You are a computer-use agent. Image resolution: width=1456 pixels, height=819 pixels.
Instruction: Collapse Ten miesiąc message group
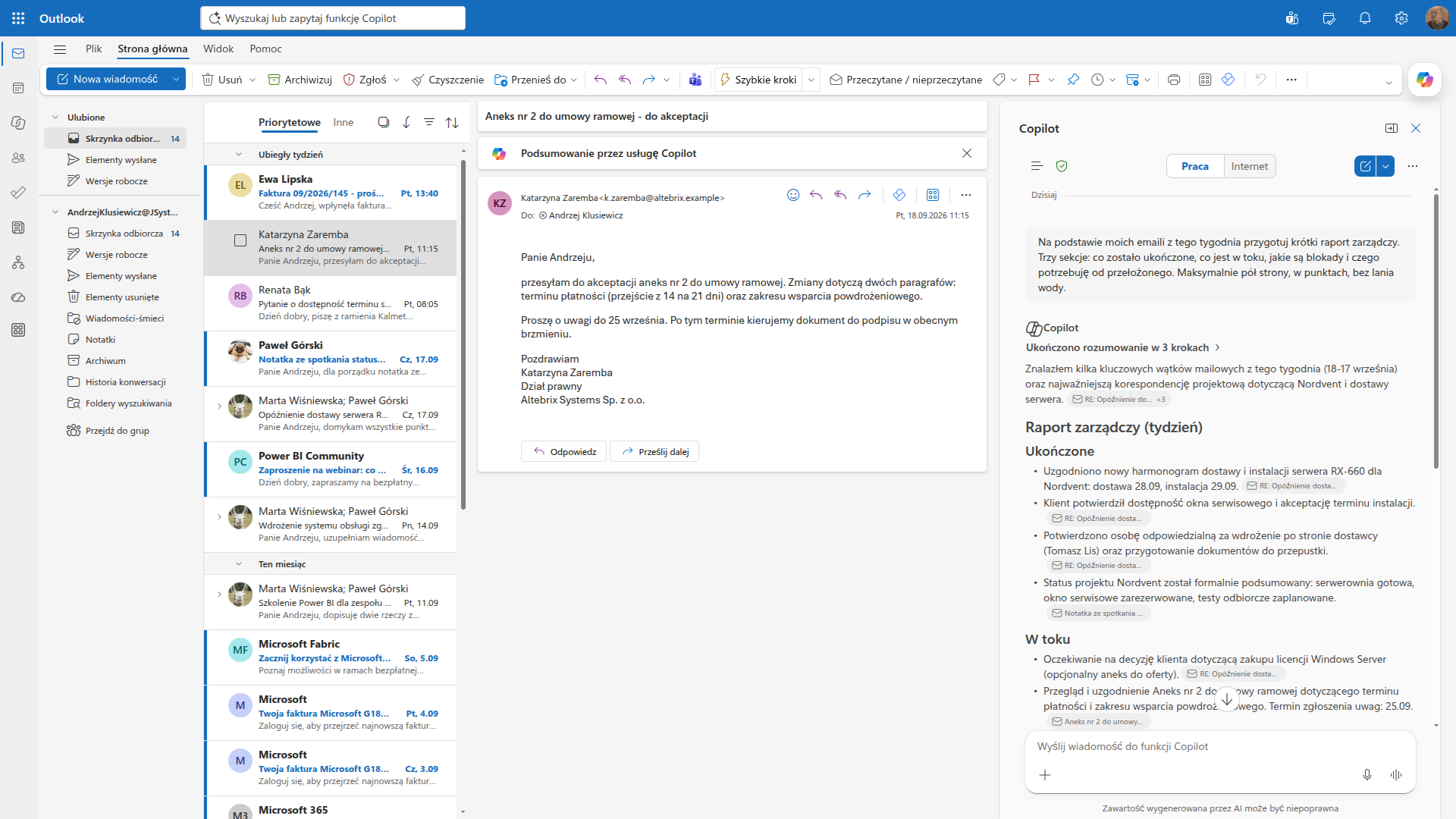(x=239, y=564)
